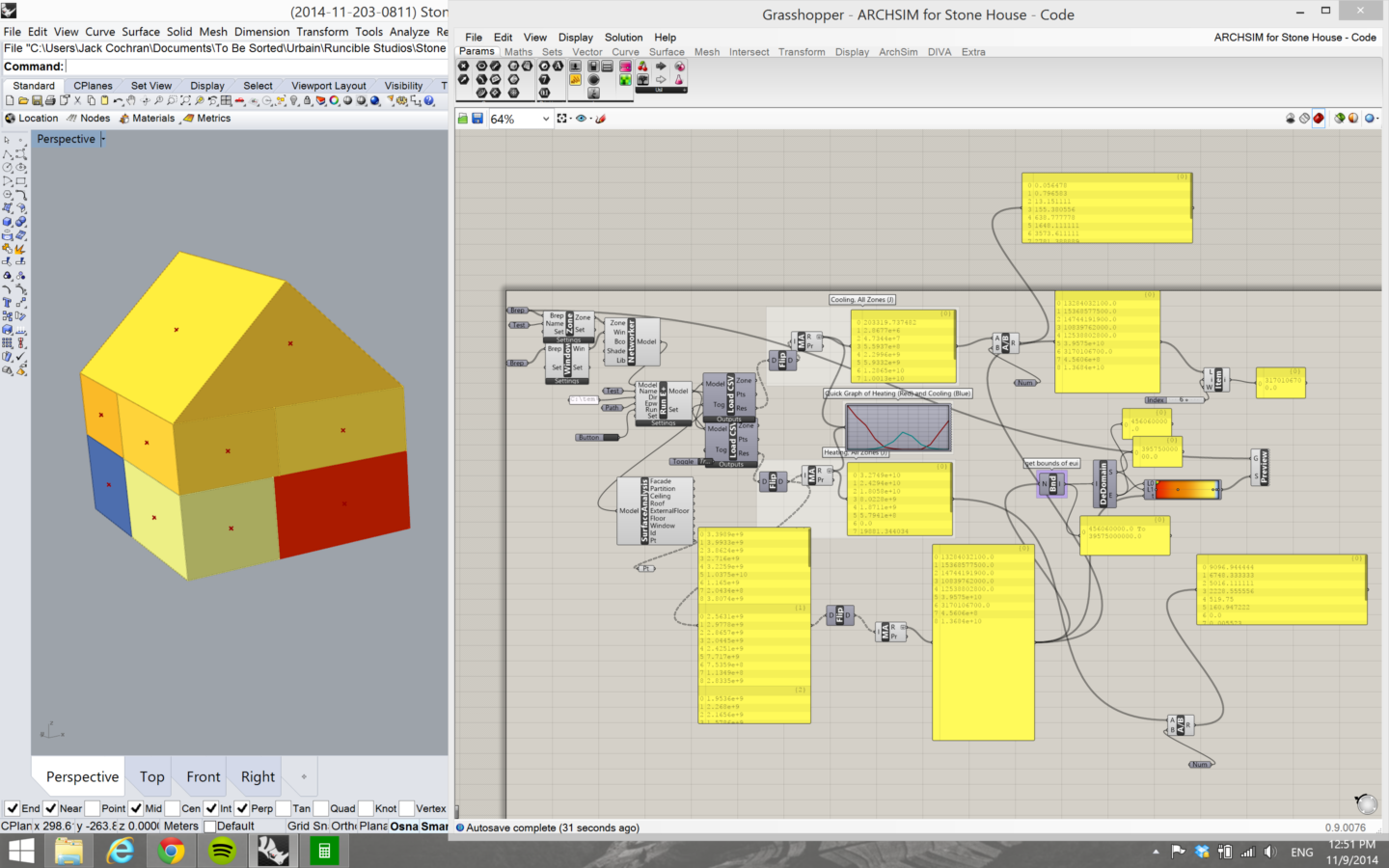Click the blue Render sphere icon in Rhino
This screenshot has width=1389, height=868.
[x=375, y=100]
